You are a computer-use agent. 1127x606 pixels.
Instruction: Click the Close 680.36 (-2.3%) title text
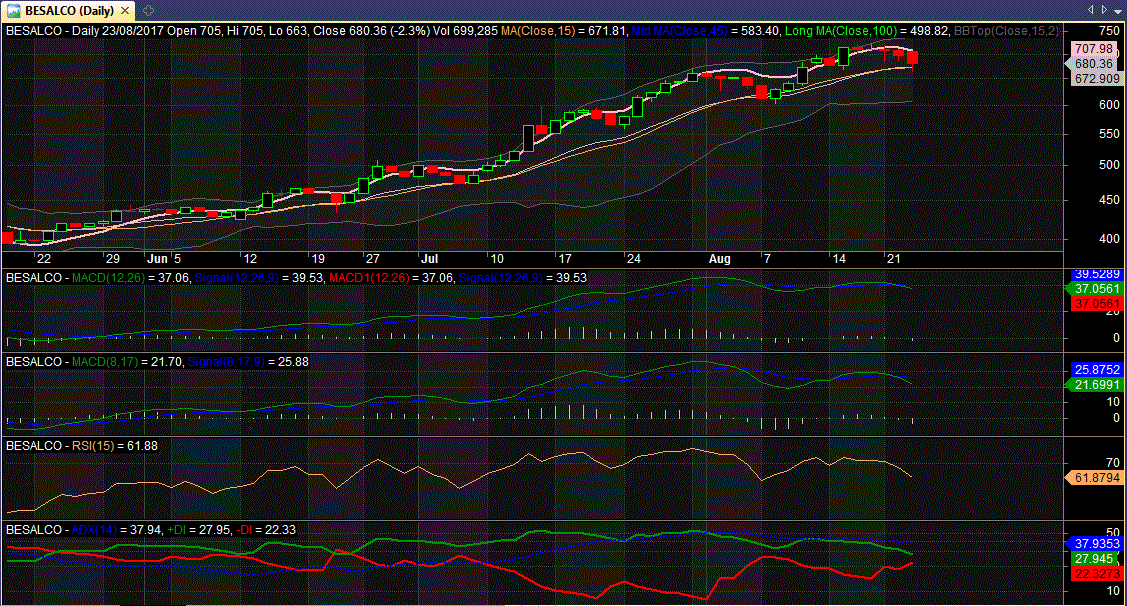pos(372,31)
